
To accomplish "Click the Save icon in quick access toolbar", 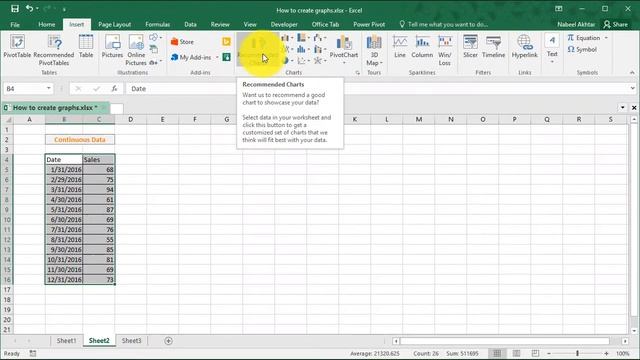I will [15, 9].
